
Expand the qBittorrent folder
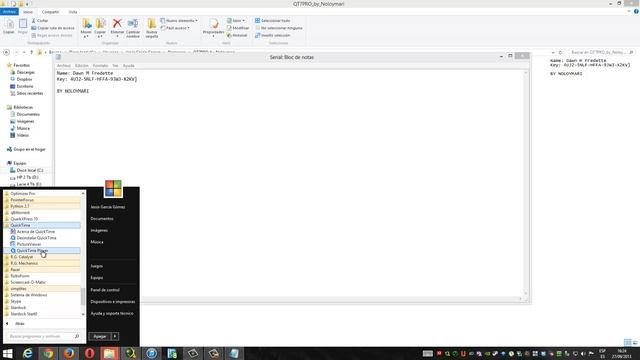(20, 213)
